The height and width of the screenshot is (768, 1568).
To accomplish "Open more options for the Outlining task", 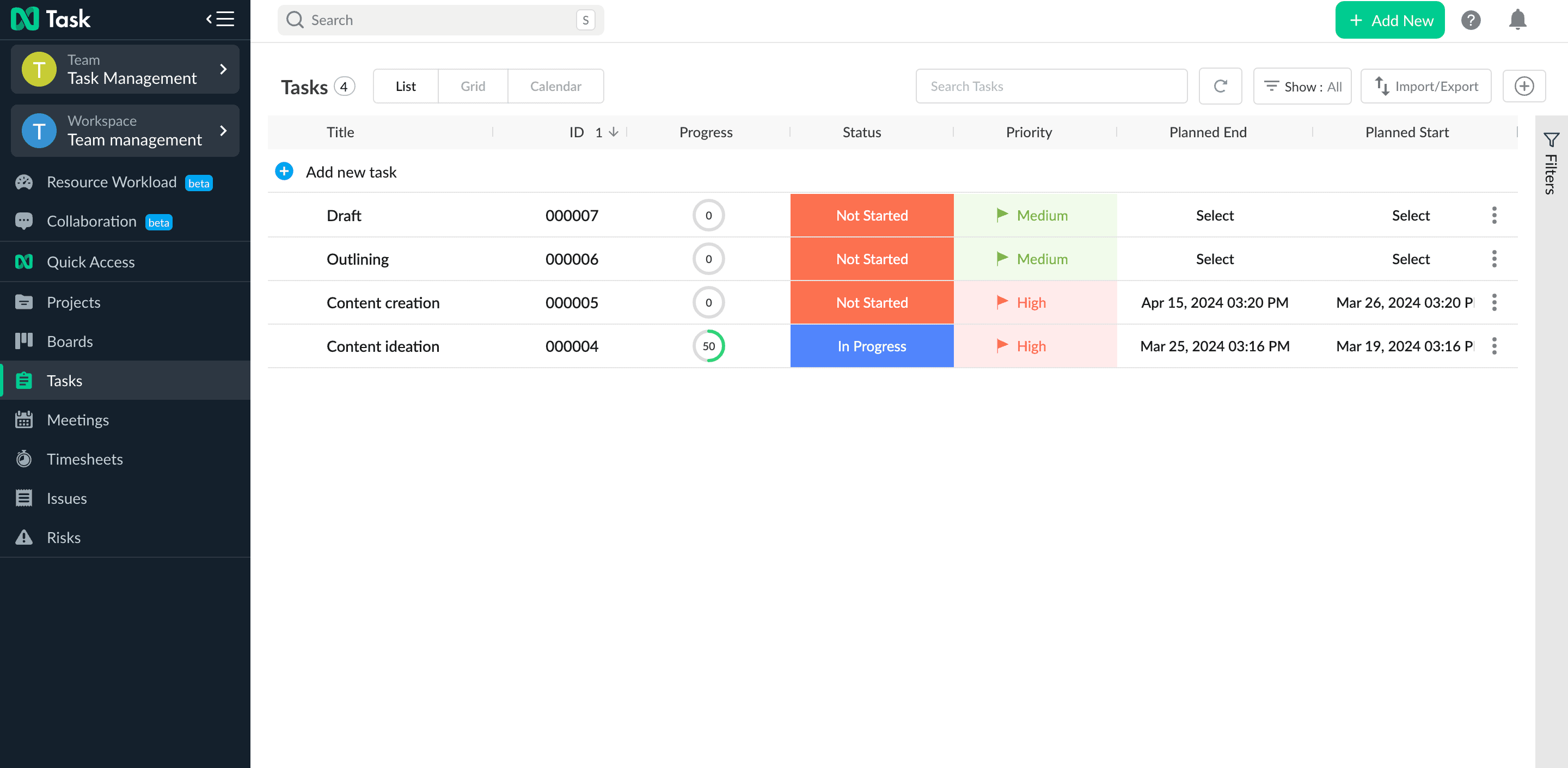I will coord(1494,259).
